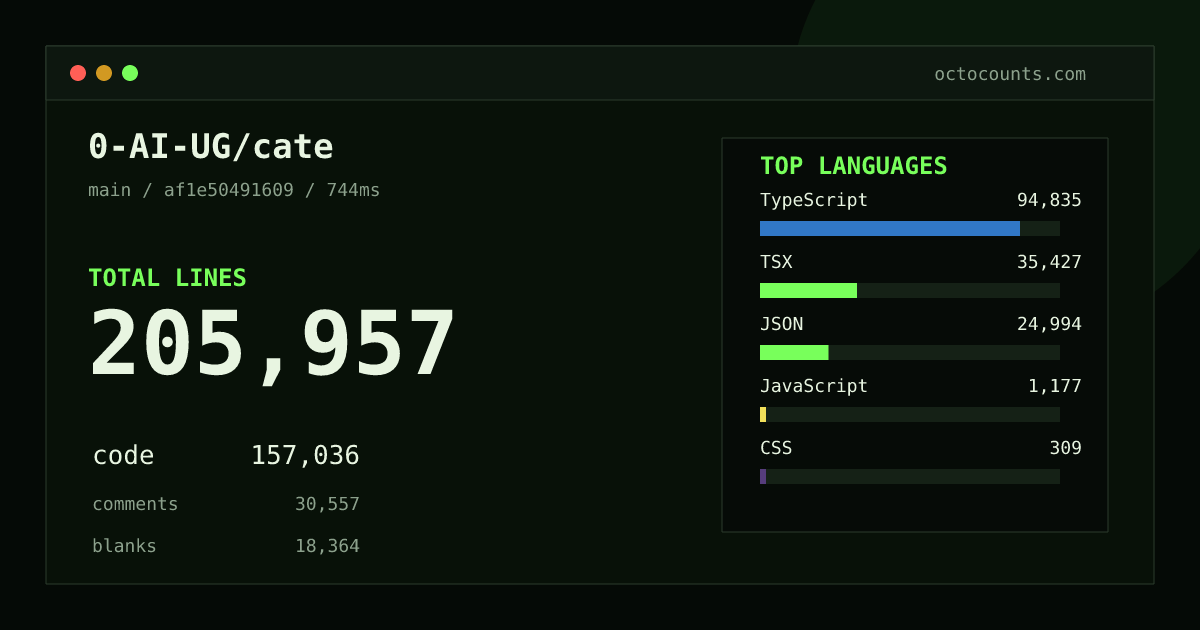Select the JavaScript count 1,177
Screen dimensions: 1200x630
pyautogui.click(x=1055, y=386)
